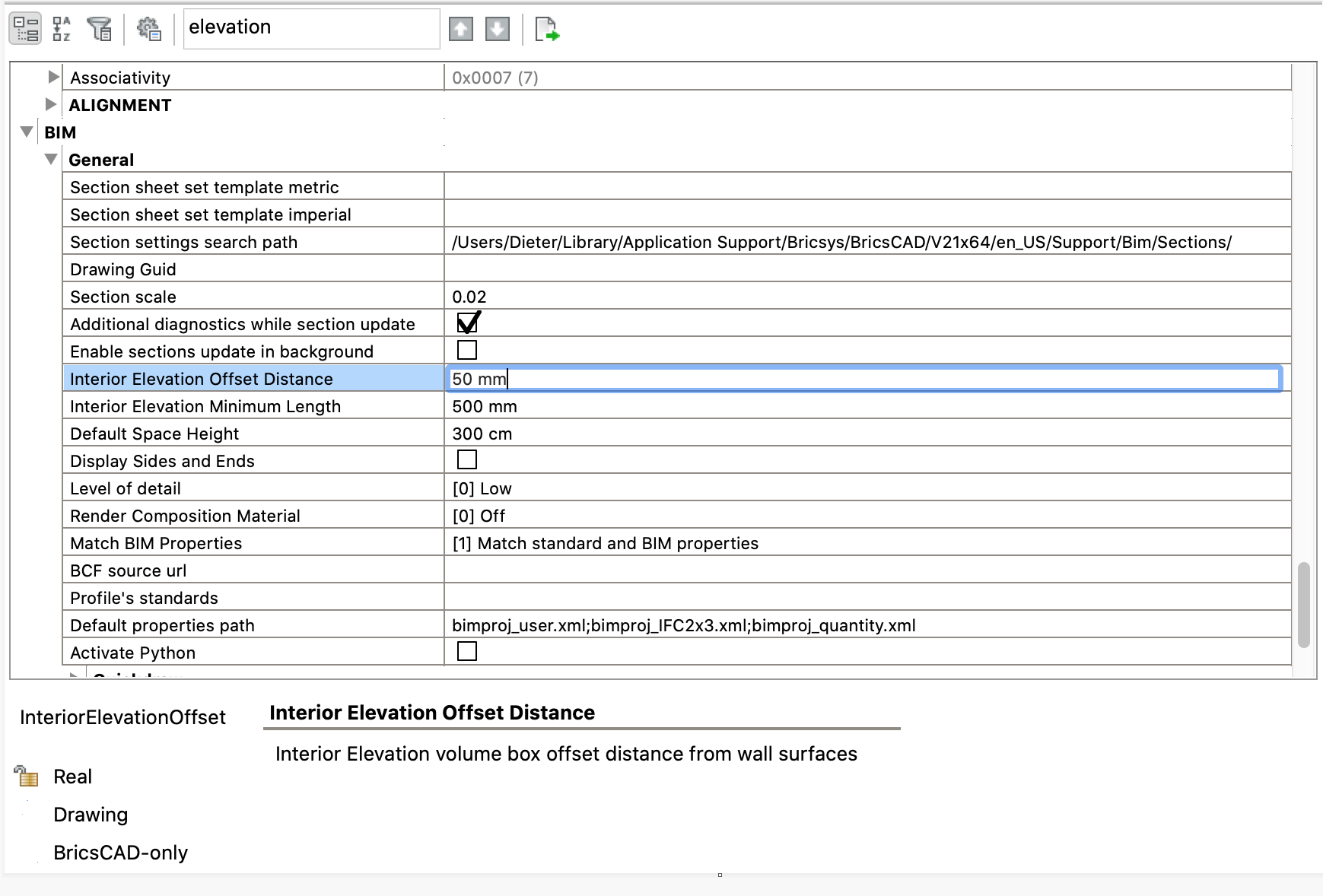
Task: Click the categorized view icon
Action: click(25, 29)
